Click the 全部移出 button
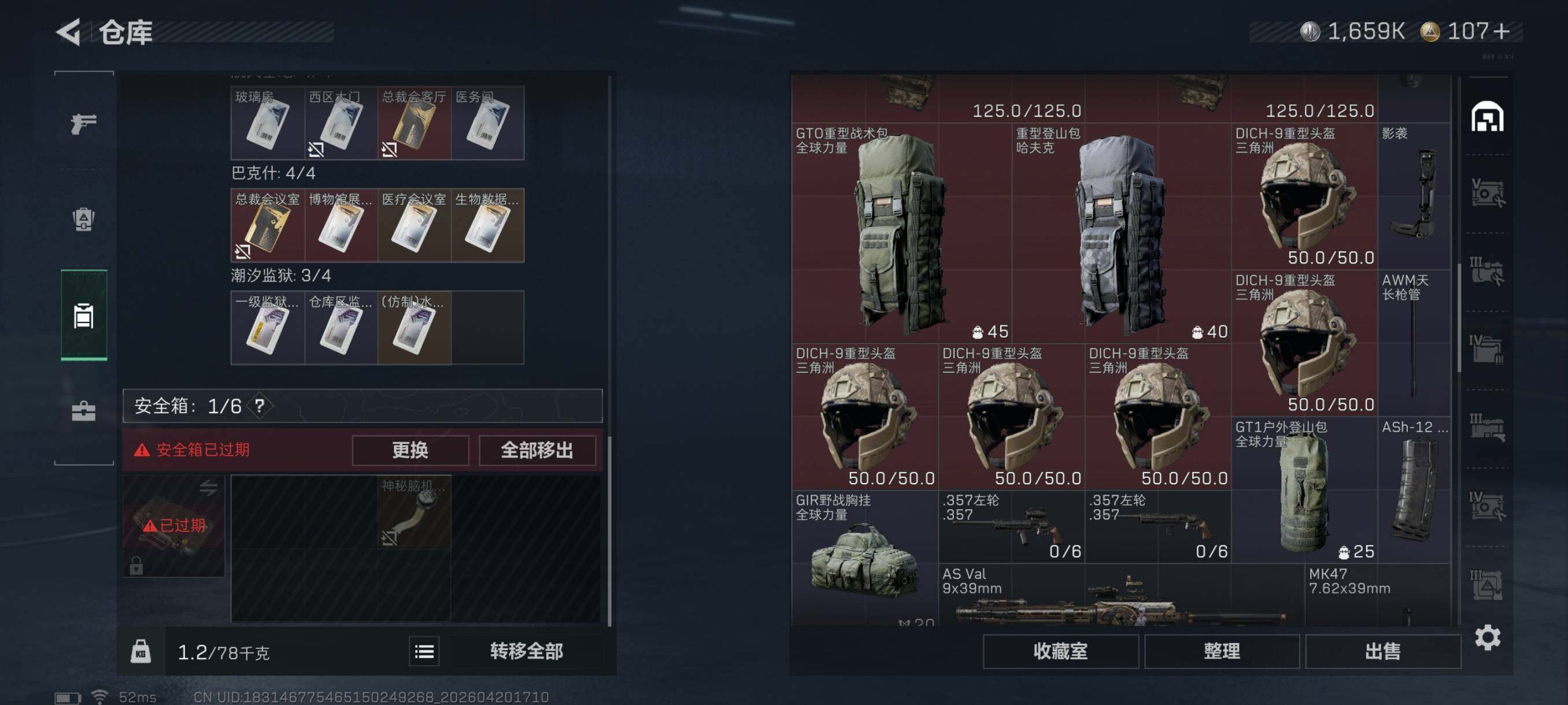Viewport: 1568px width, 705px height. 537,450
